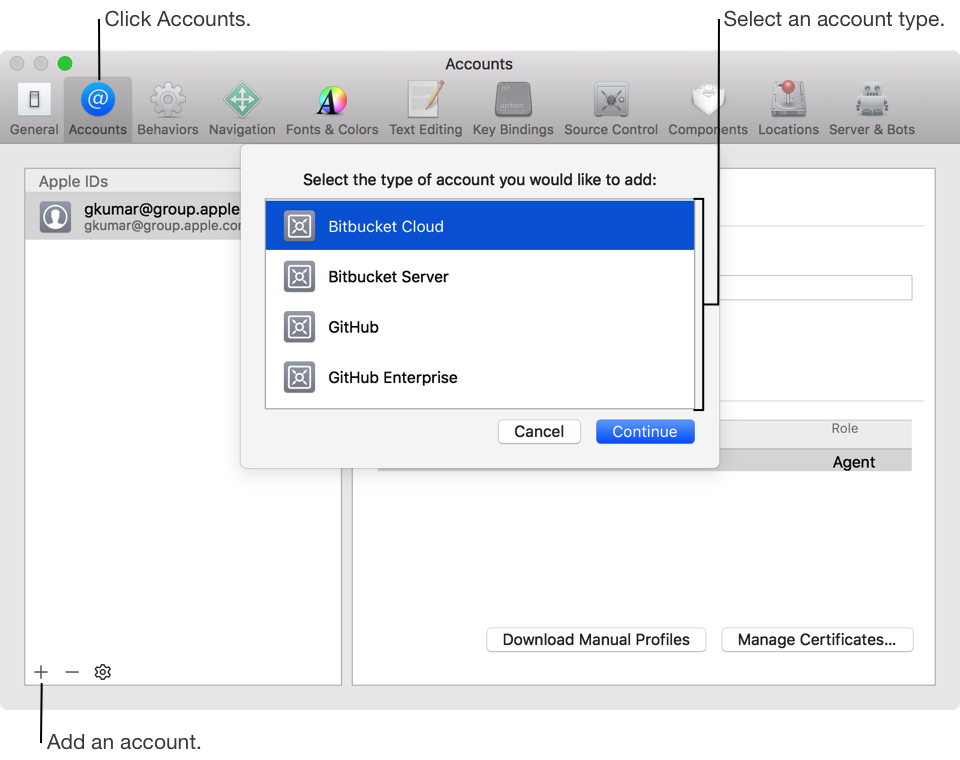Click Download Manual Profiles button

point(596,639)
